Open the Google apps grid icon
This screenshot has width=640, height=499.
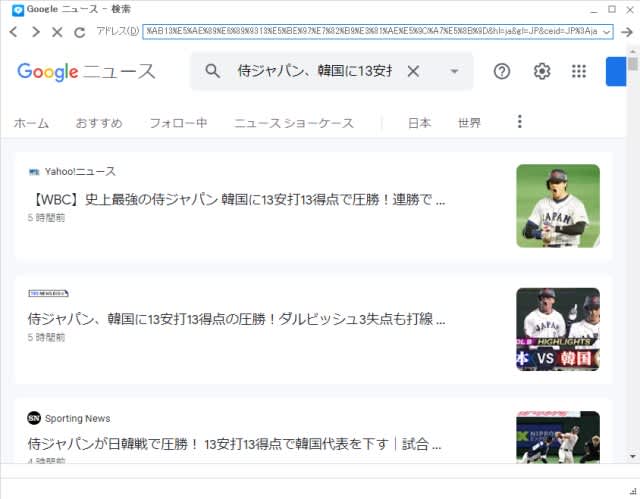coord(579,71)
